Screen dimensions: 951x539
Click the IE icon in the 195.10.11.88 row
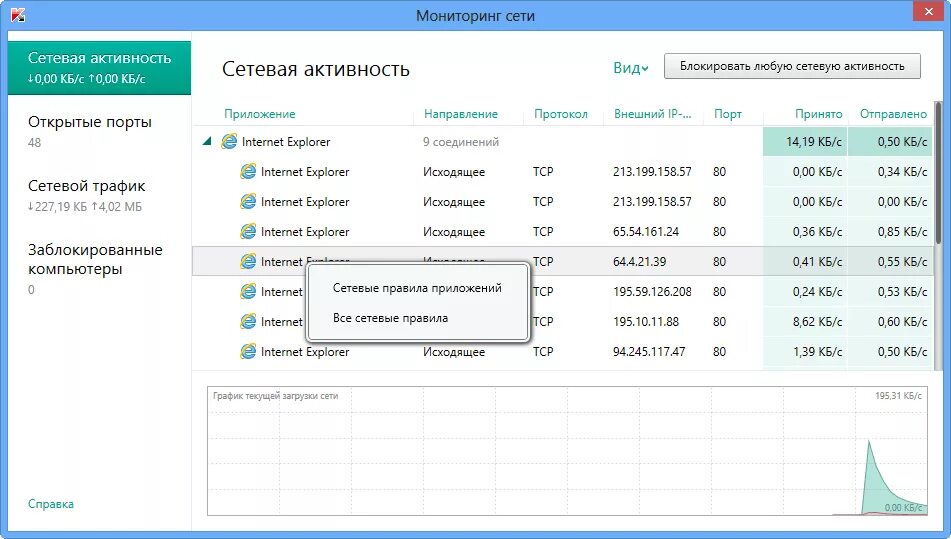tap(247, 321)
